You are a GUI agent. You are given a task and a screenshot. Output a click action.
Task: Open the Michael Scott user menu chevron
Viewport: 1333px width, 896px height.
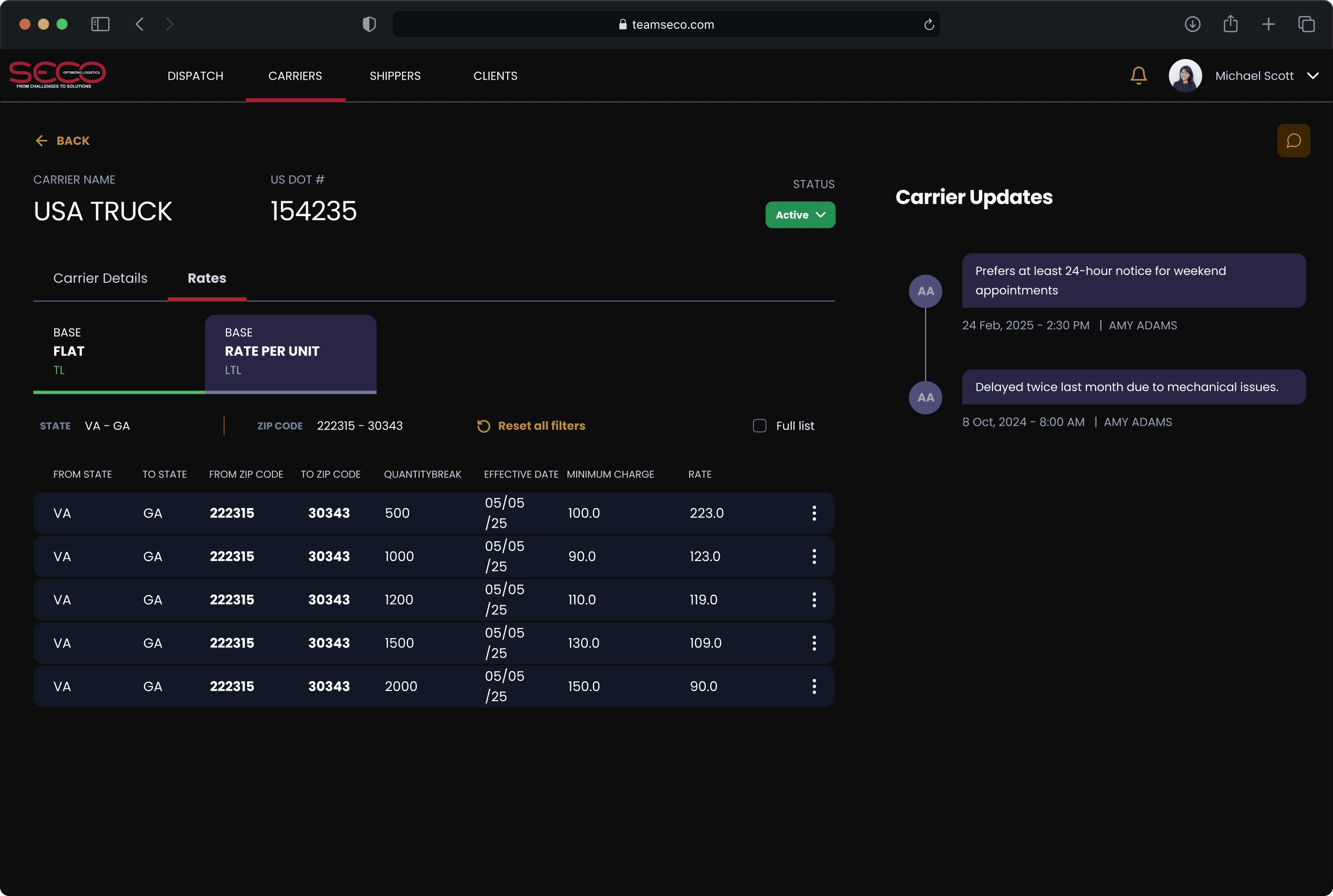click(1313, 75)
